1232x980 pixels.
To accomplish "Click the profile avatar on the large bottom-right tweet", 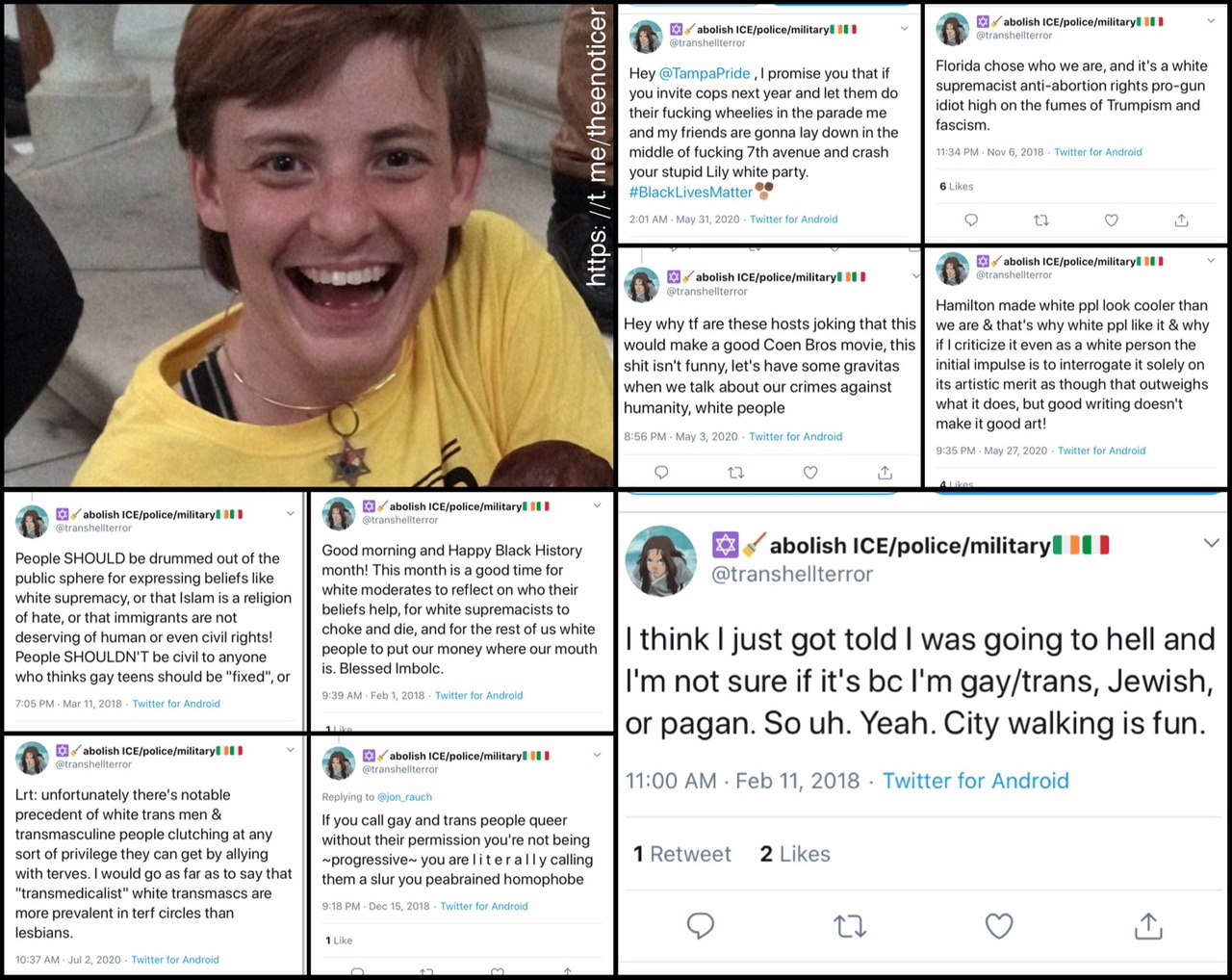I will pyautogui.click(x=660, y=561).
